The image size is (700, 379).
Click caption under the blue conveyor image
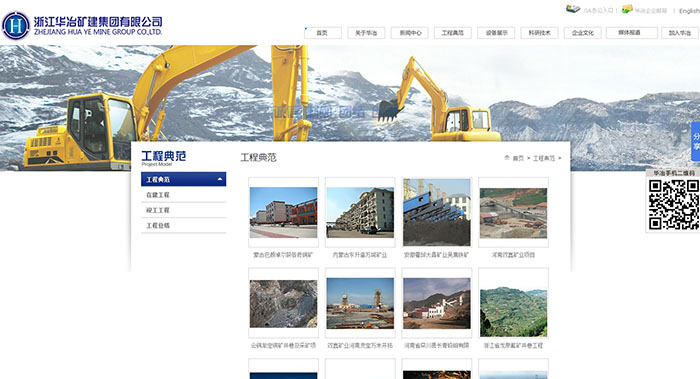tap(437, 255)
